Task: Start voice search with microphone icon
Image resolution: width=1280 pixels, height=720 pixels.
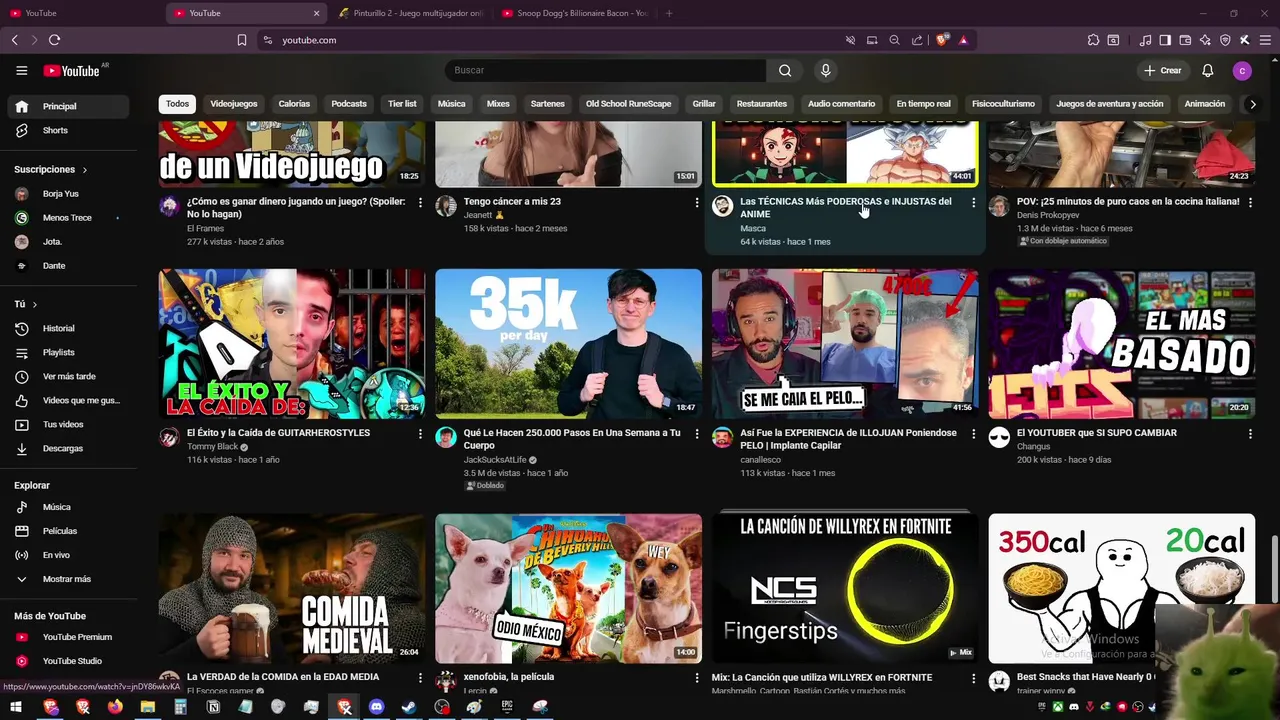Action: (x=825, y=70)
